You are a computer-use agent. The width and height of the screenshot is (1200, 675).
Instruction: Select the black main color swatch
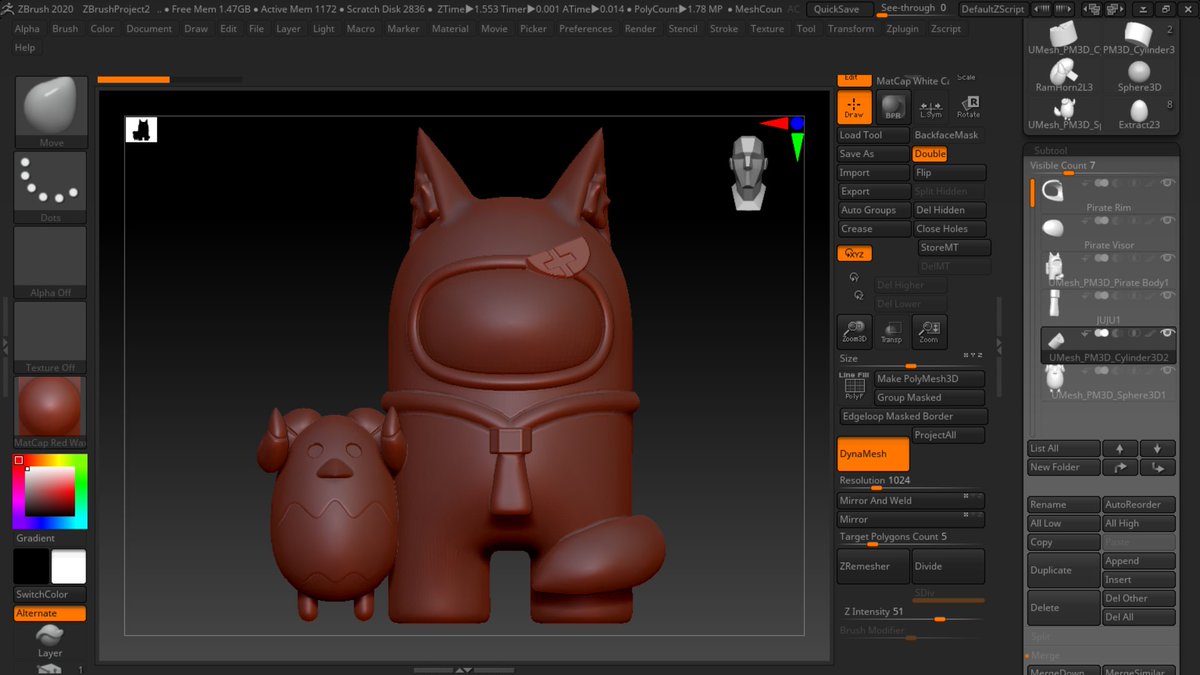[x=31, y=568]
